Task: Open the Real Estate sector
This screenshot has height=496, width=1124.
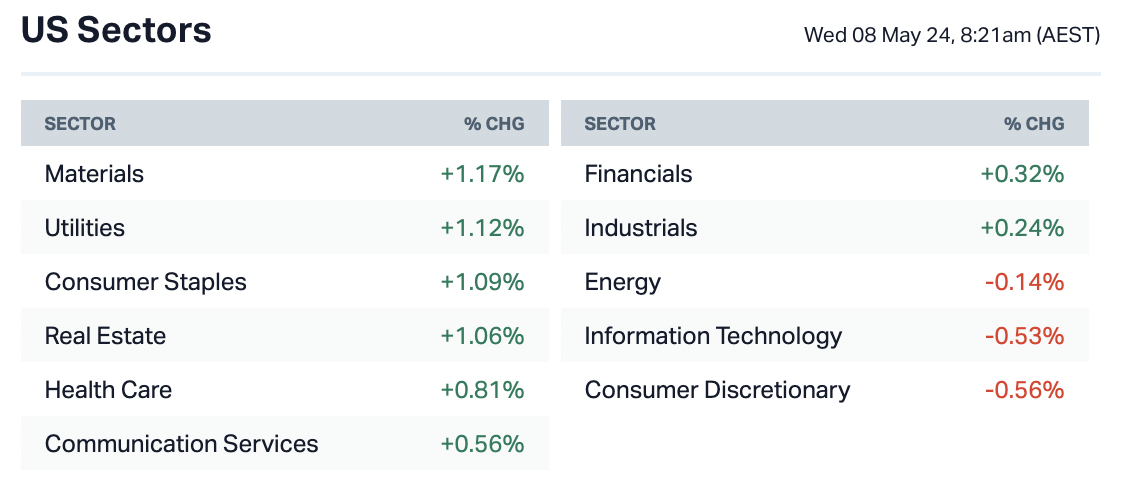Action: [x=105, y=336]
